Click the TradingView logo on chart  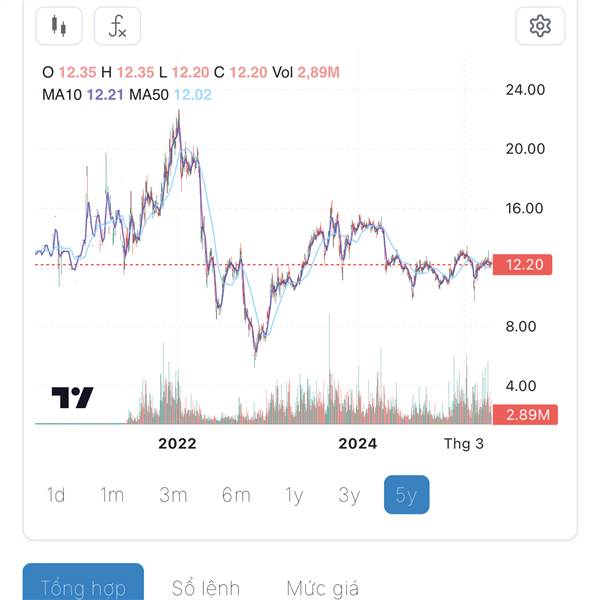click(72, 397)
